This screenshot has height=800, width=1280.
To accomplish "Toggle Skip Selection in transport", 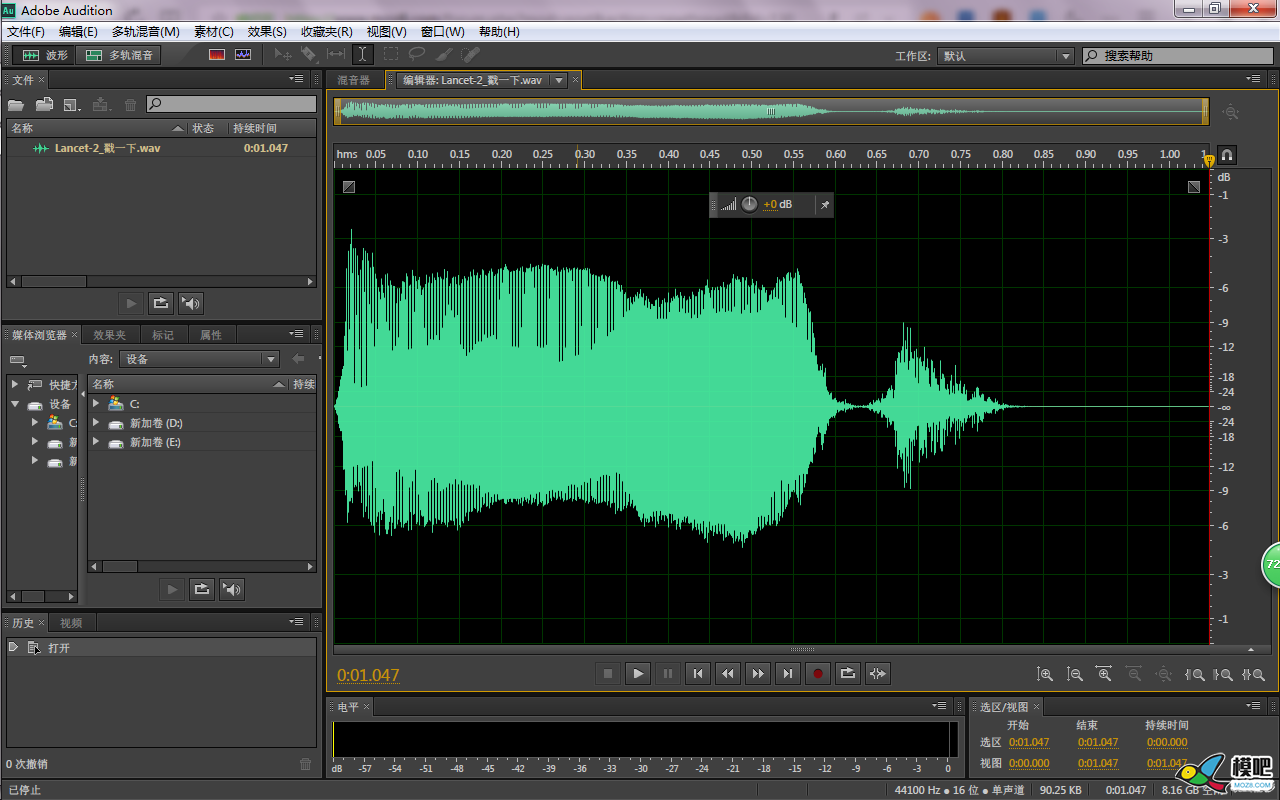I will tap(878, 673).
